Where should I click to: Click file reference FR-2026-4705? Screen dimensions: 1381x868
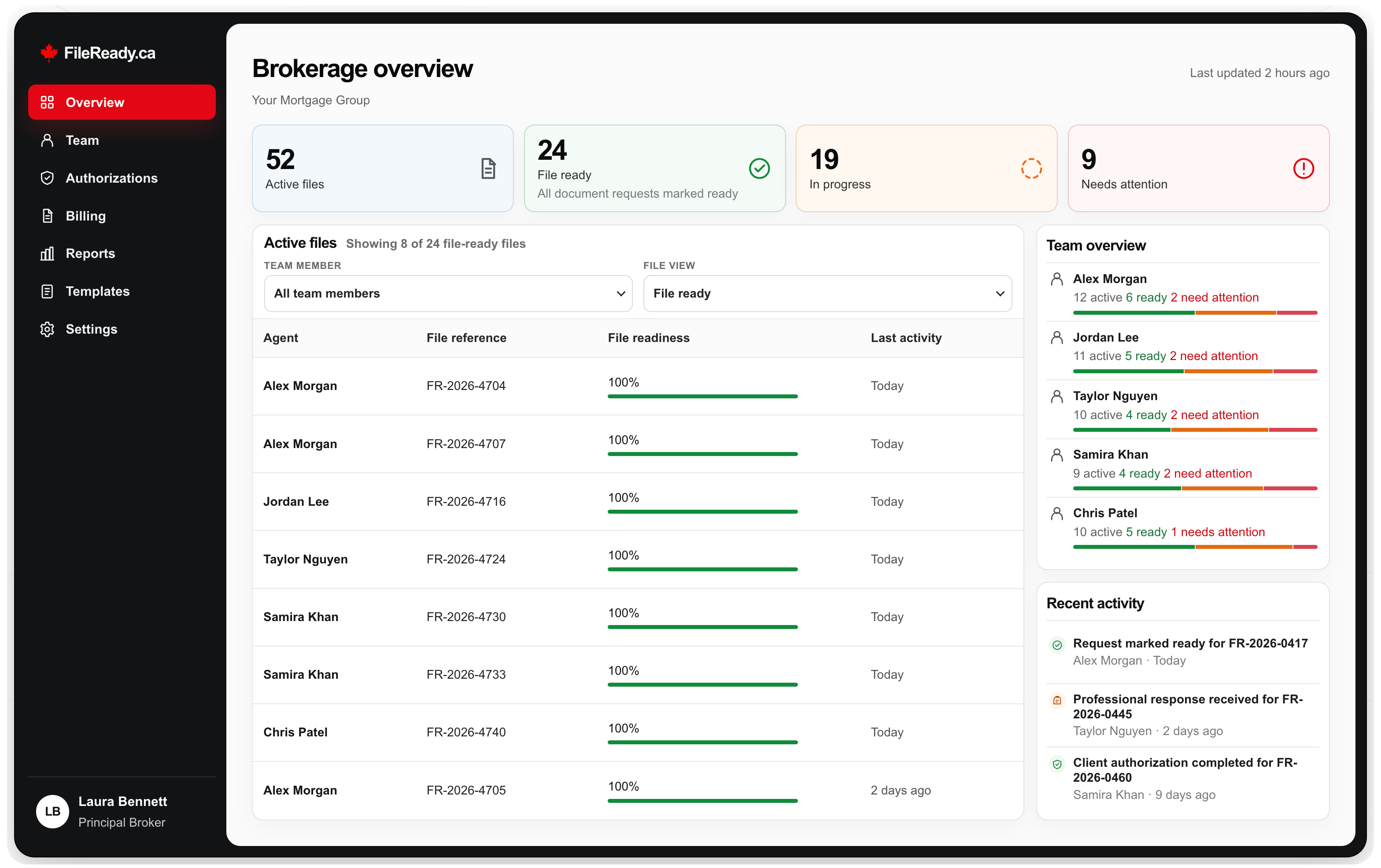pos(465,790)
